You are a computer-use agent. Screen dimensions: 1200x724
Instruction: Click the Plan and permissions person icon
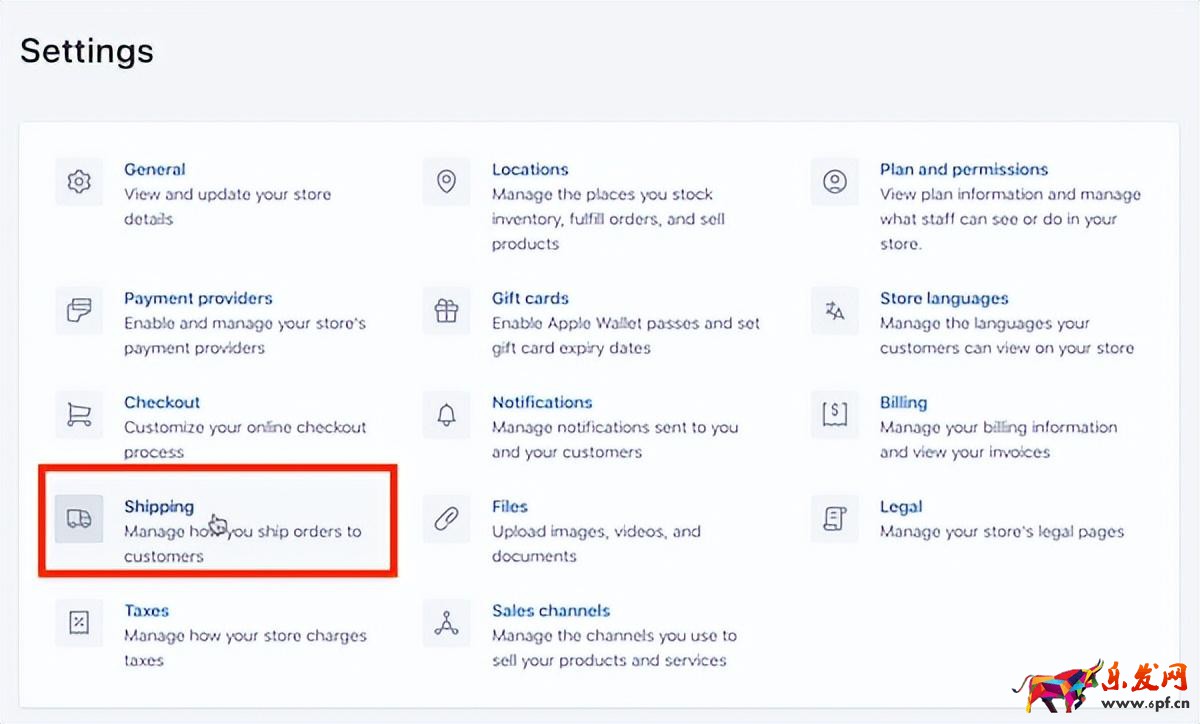click(834, 182)
